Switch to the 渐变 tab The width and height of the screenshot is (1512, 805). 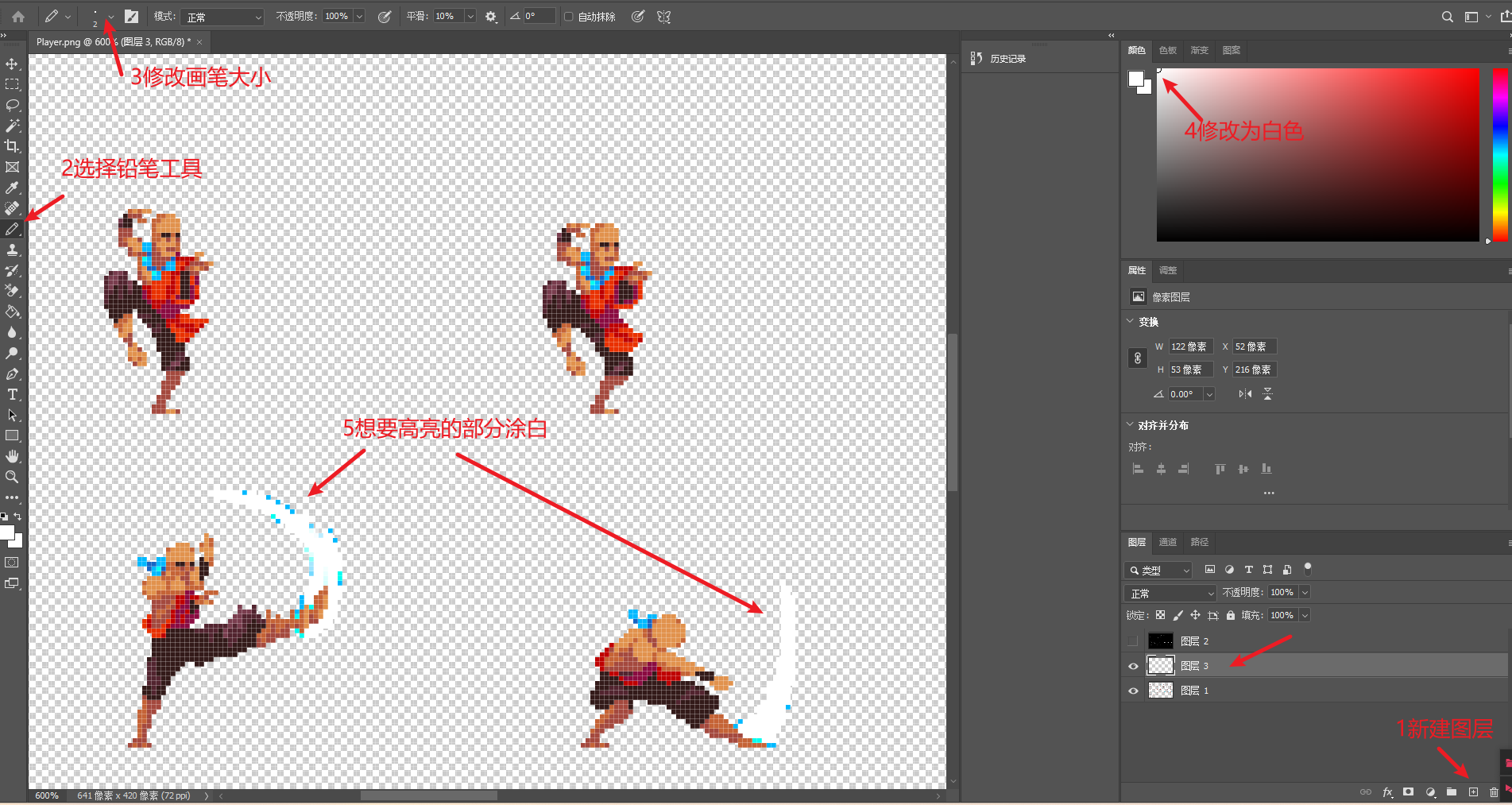point(1199,50)
